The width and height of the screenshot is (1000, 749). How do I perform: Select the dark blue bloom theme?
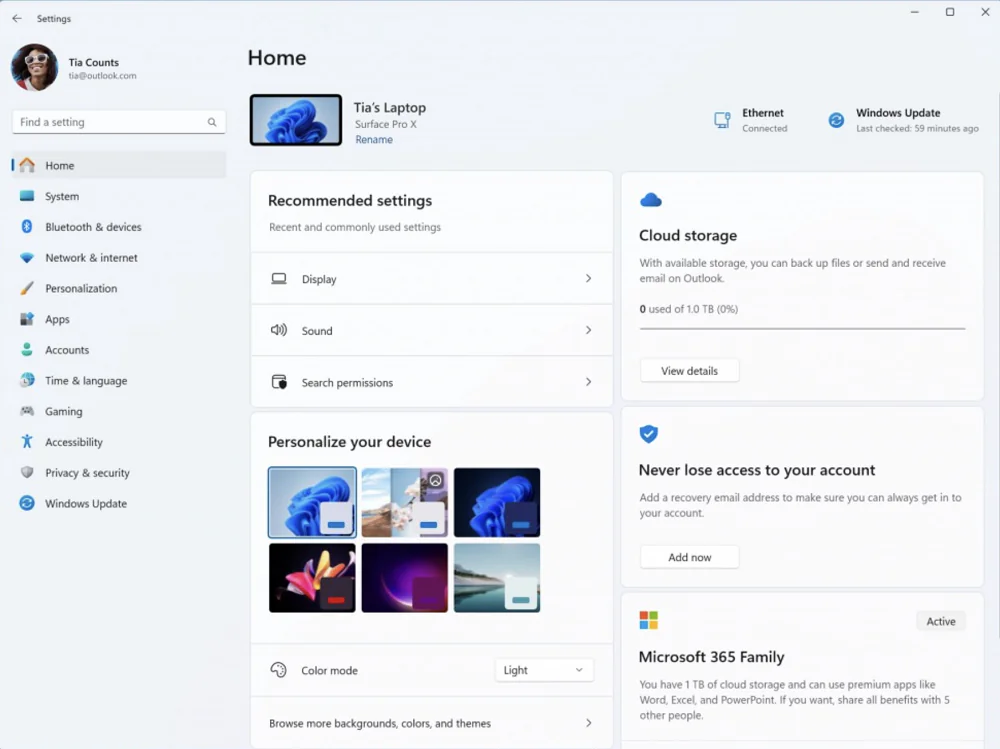tap(497, 502)
